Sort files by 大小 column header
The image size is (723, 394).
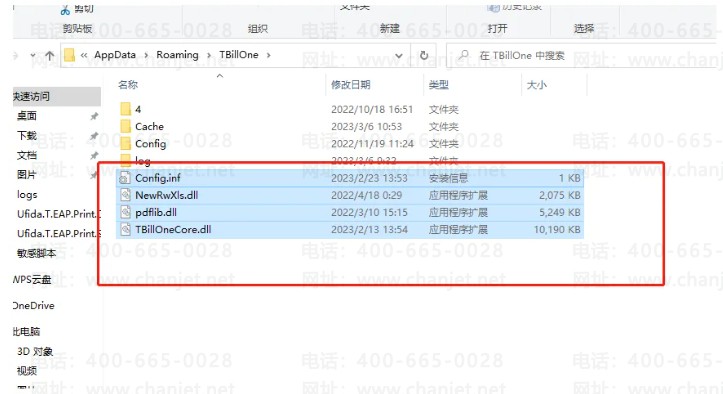click(x=536, y=84)
